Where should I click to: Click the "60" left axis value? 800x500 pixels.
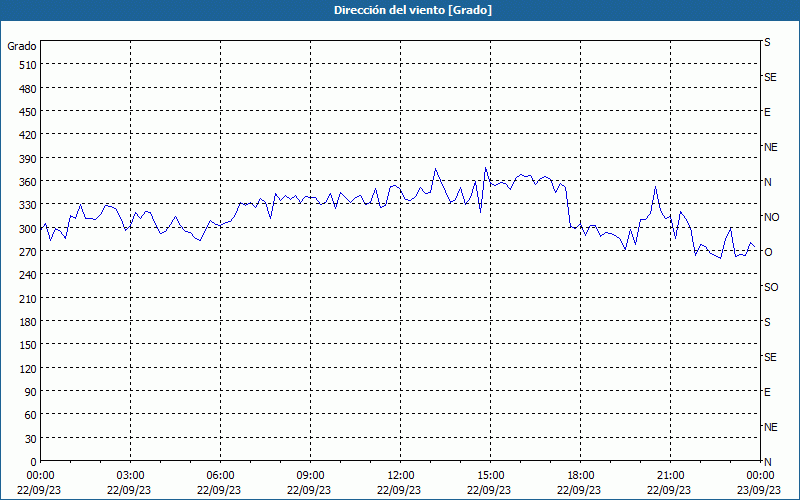[x=31, y=415]
